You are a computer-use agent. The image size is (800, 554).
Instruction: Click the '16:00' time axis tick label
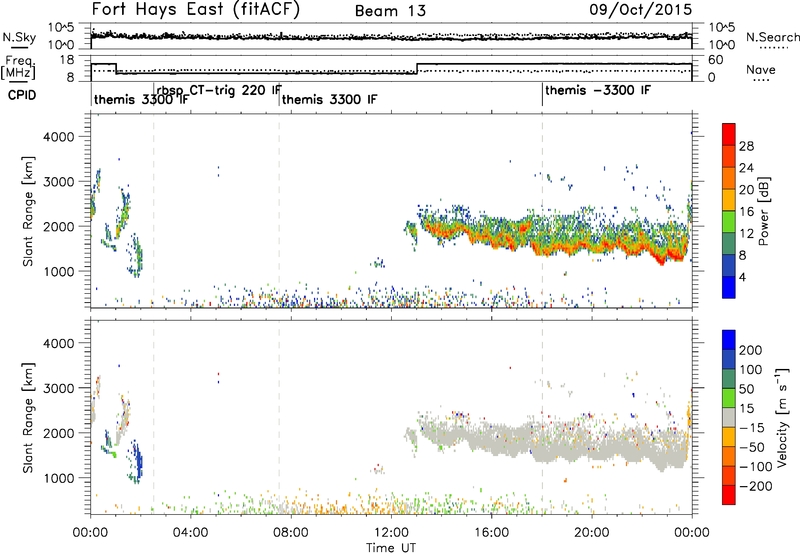click(491, 532)
